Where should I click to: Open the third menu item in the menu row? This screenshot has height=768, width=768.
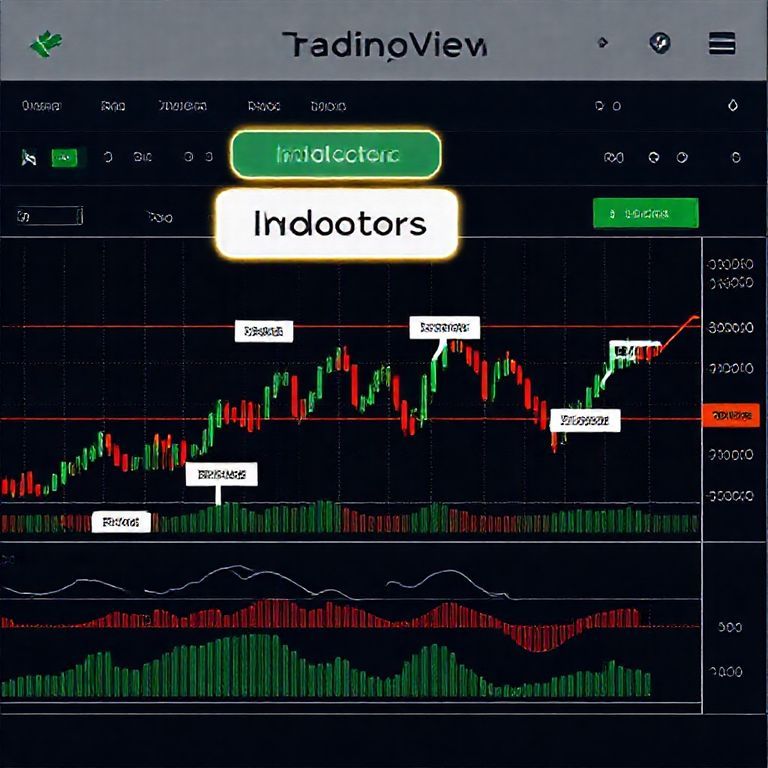(182, 105)
